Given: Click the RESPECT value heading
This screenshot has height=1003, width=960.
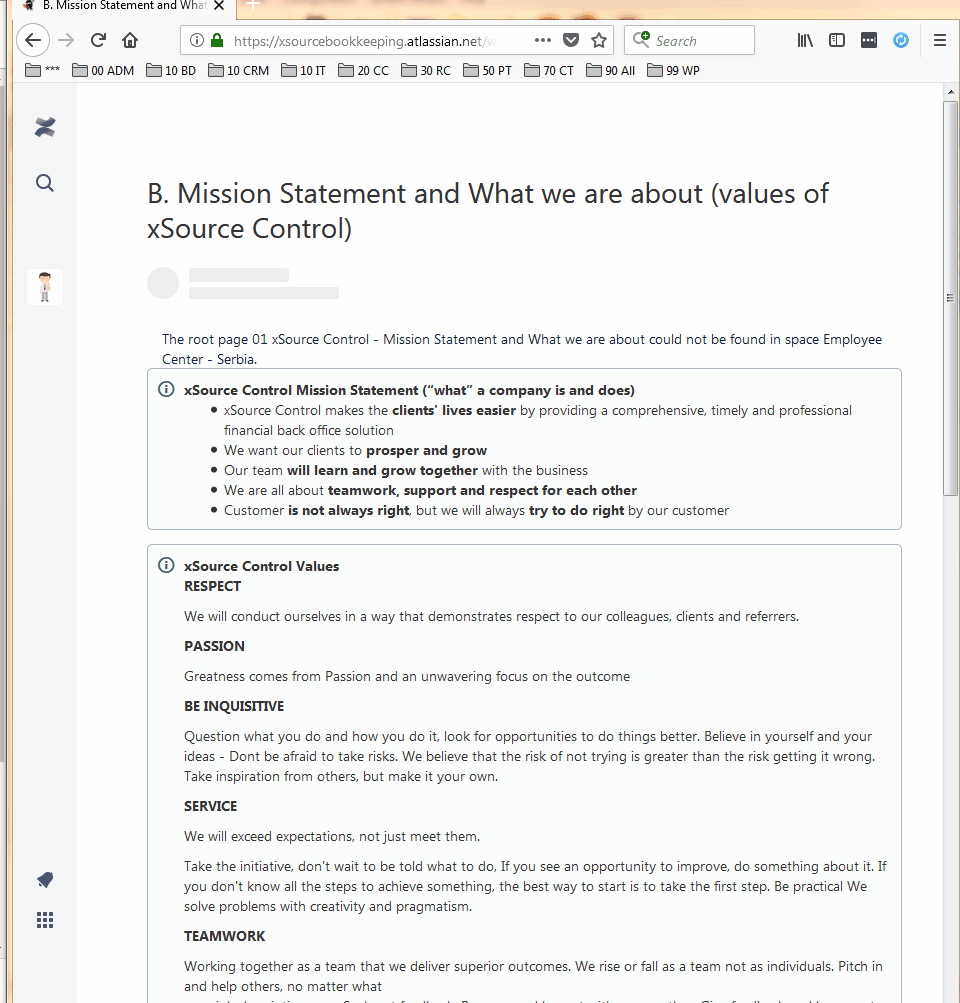Looking at the screenshot, I should pos(212,586).
